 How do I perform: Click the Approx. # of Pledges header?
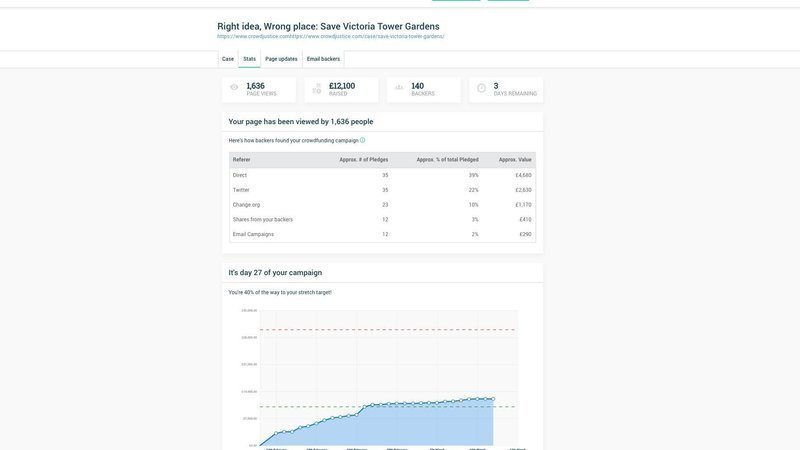click(x=363, y=160)
